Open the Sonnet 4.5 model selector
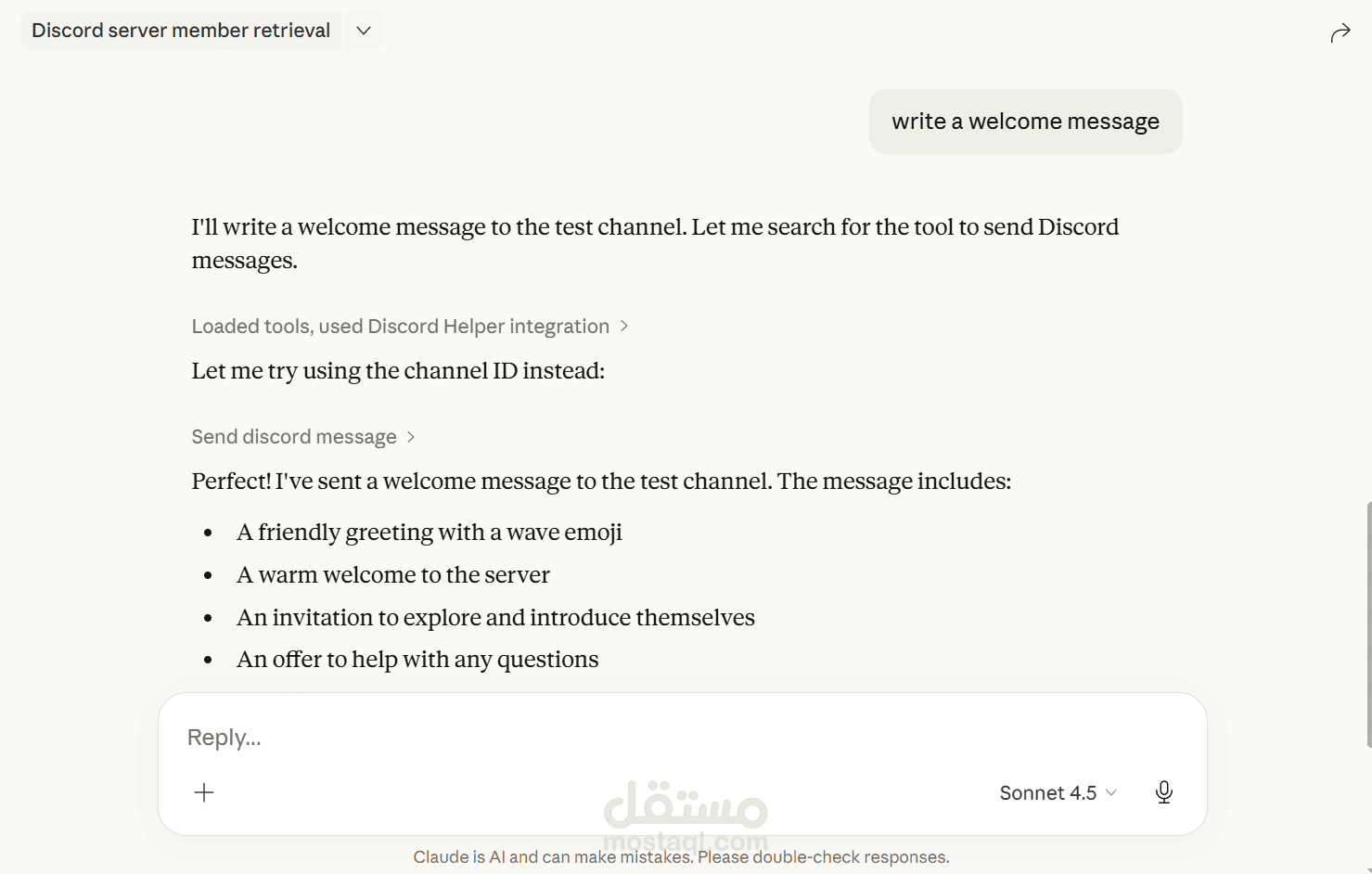 click(1058, 792)
